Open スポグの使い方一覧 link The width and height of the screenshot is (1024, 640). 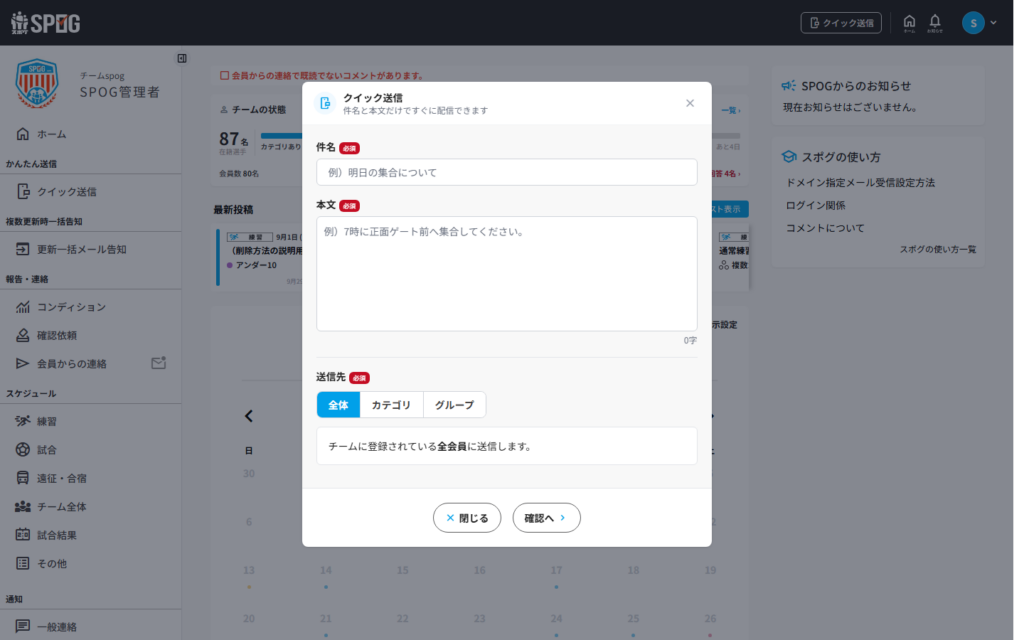(x=938, y=249)
